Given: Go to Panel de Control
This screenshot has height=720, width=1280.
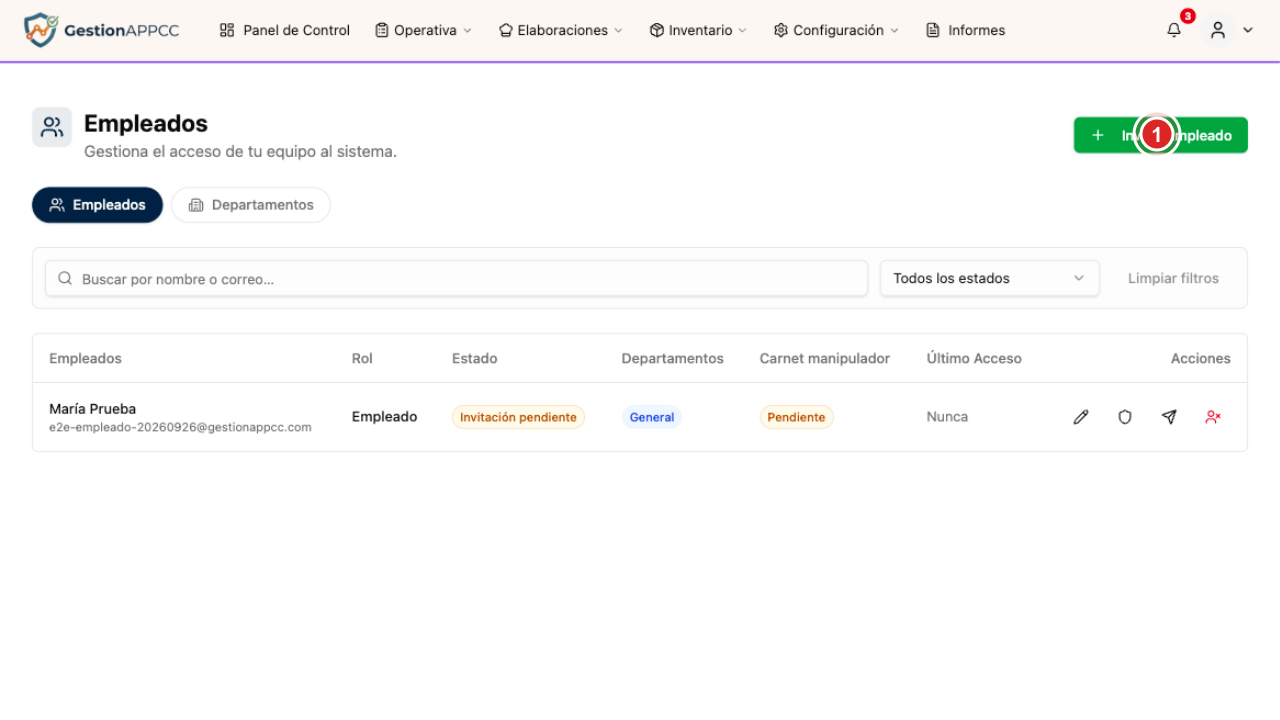Looking at the screenshot, I should [x=285, y=30].
